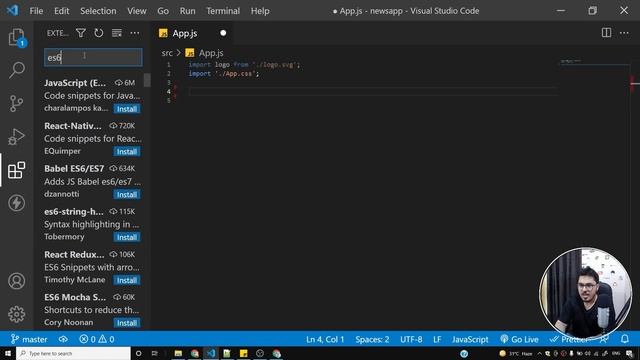Open notifications bell in status bar

click(625, 339)
